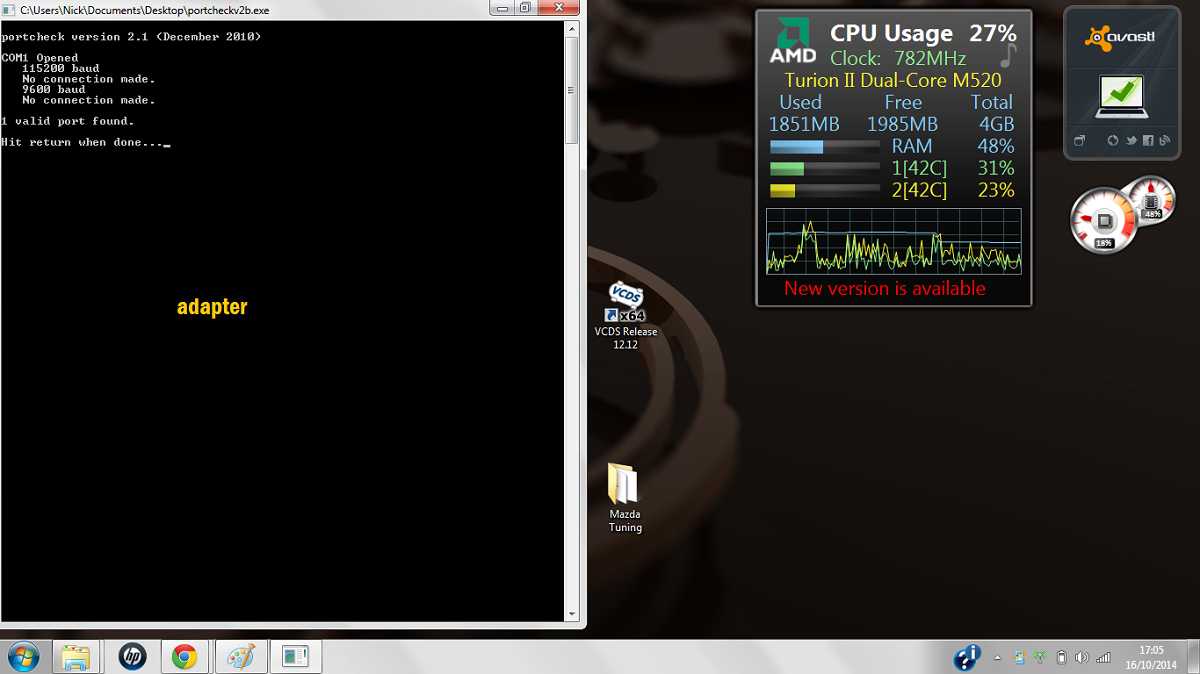This screenshot has width=1200, height=674.
Task: Click the portcheck version 2.1 line
Action: click(x=131, y=37)
